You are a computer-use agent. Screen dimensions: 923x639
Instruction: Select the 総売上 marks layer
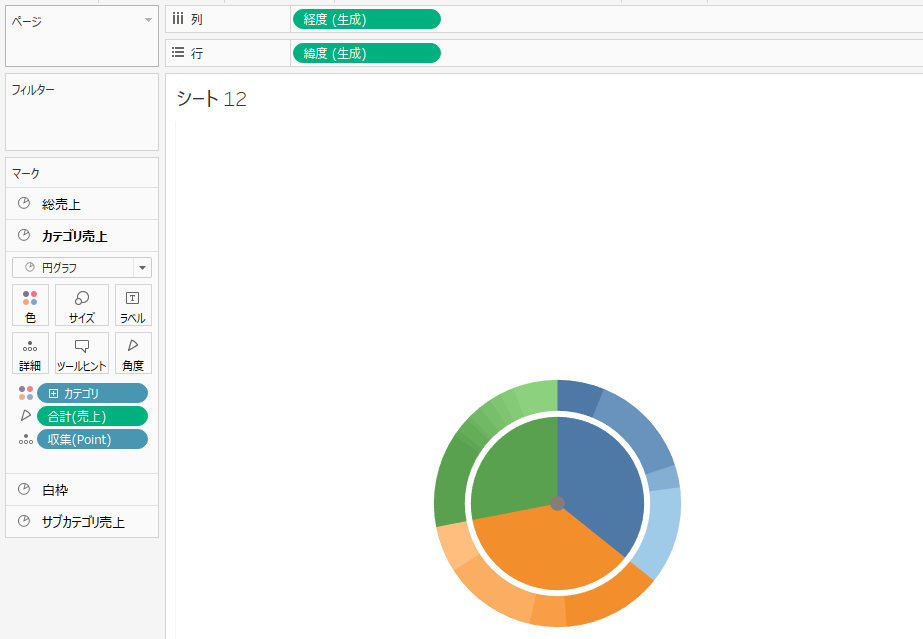[x=60, y=204]
